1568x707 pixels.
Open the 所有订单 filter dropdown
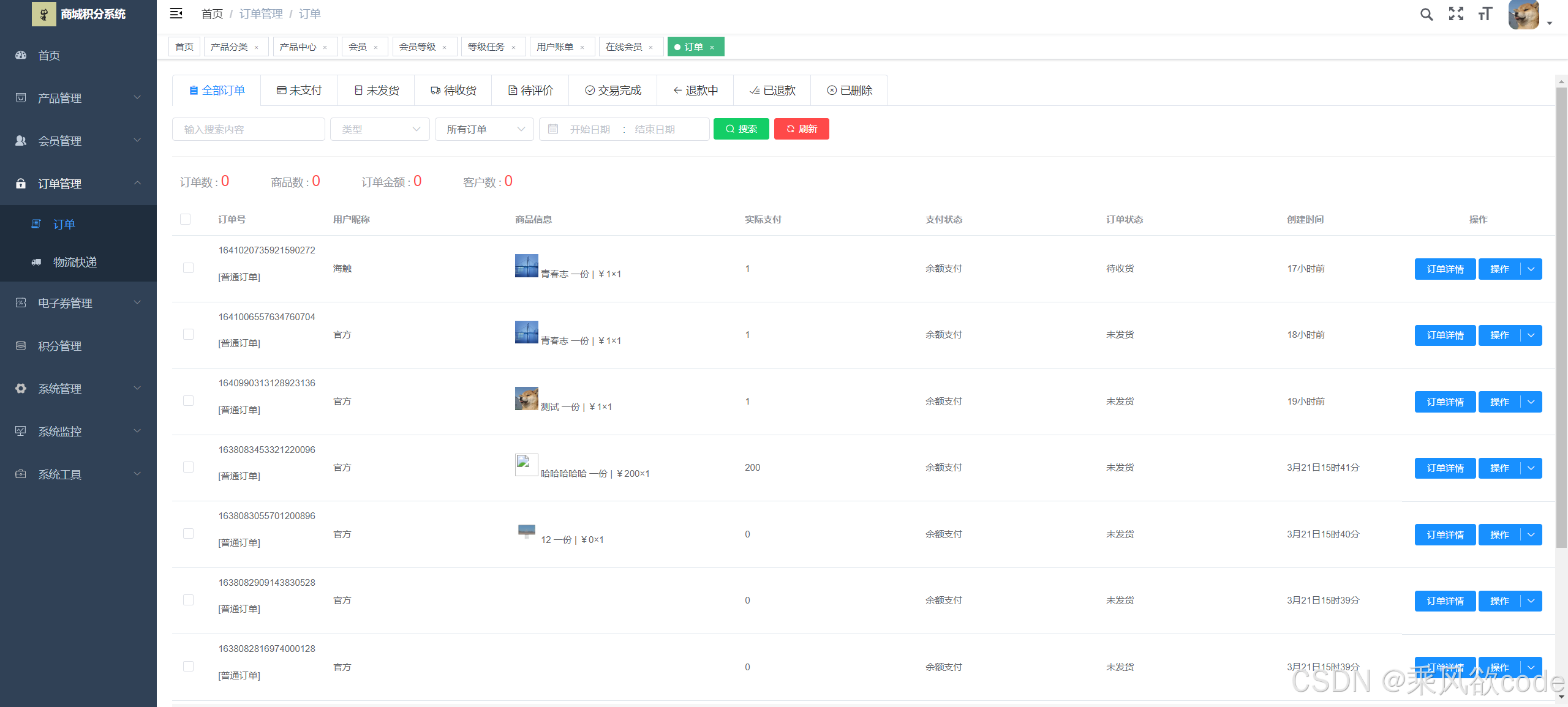point(484,129)
